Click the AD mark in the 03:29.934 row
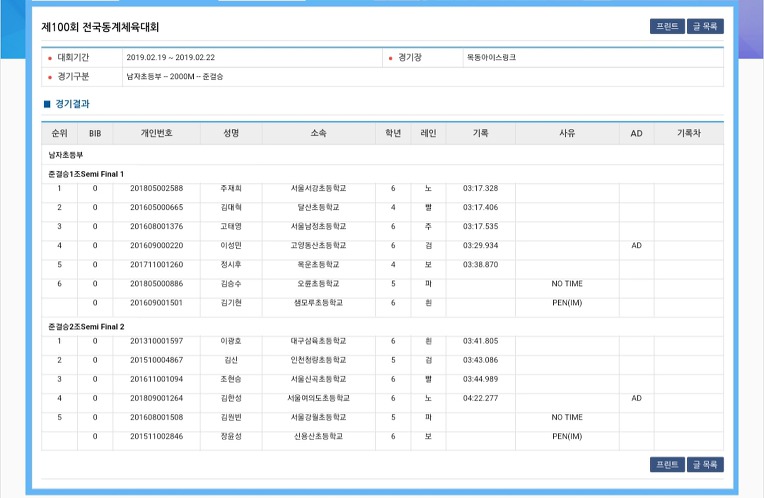The height and width of the screenshot is (498, 764). [x=636, y=245]
